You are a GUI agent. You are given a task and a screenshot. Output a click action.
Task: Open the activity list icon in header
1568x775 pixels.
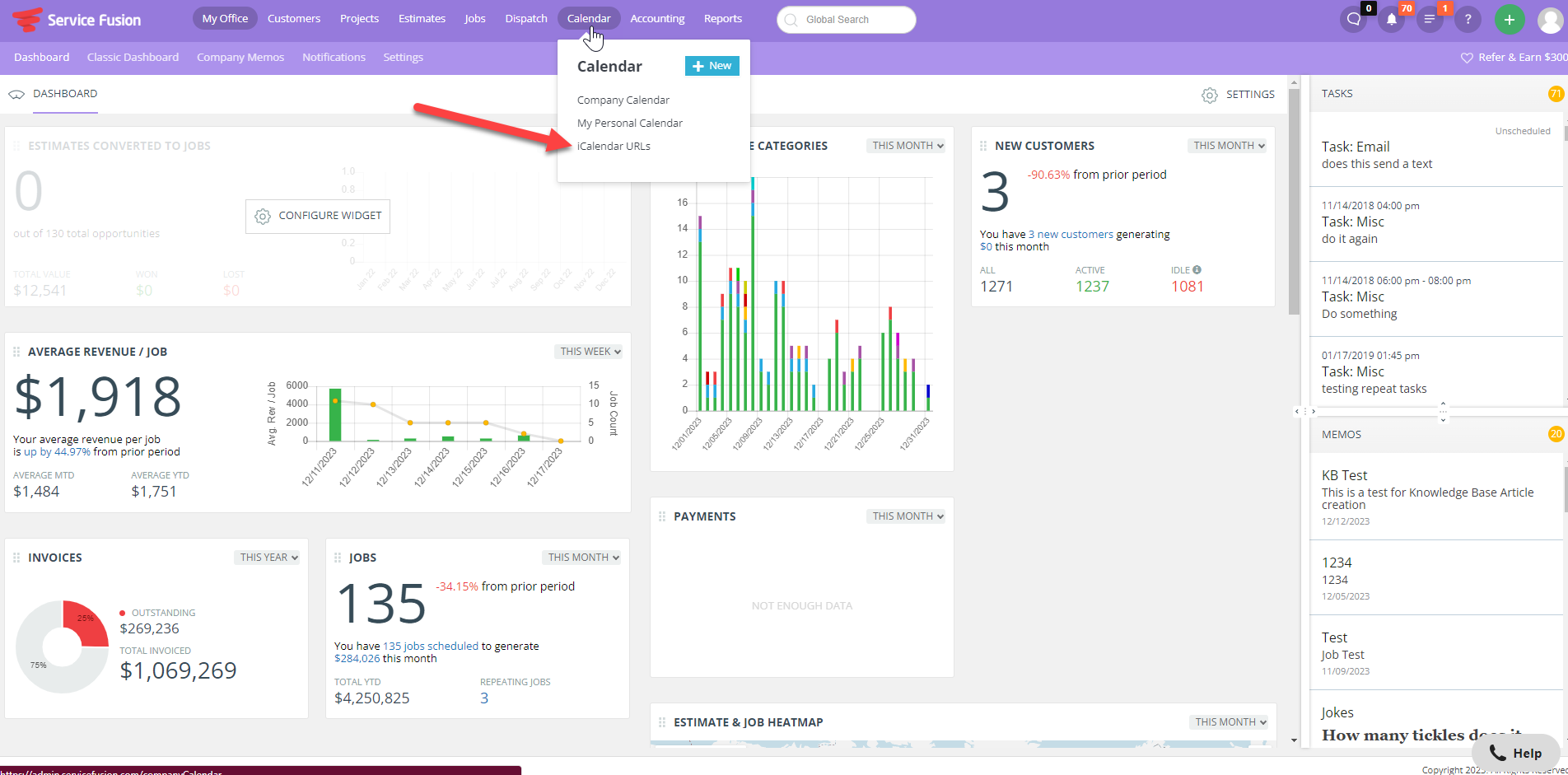pos(1430,20)
